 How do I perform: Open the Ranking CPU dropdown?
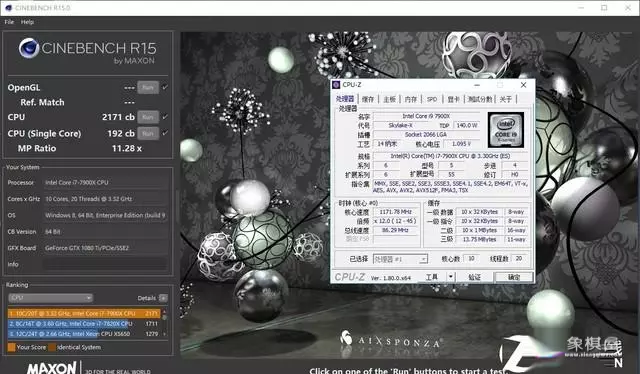[x=51, y=298]
